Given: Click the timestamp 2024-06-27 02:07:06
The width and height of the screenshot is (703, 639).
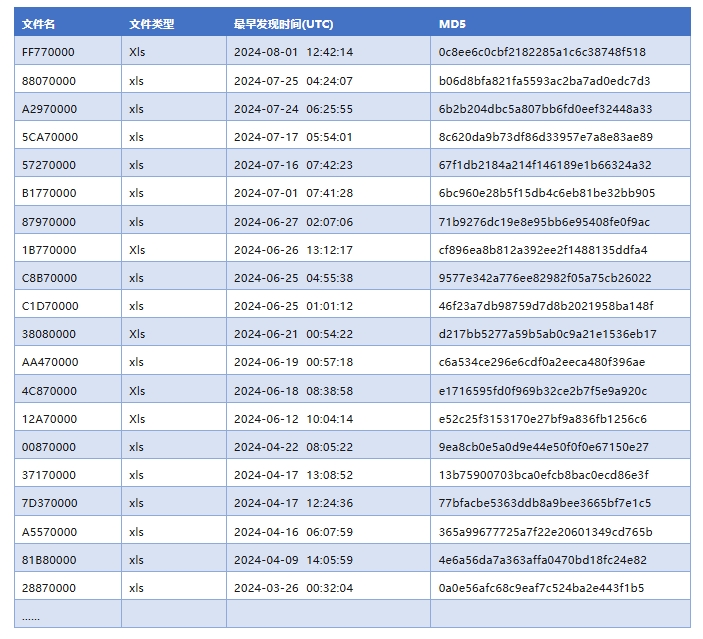Looking at the screenshot, I should pyautogui.click(x=292, y=221).
